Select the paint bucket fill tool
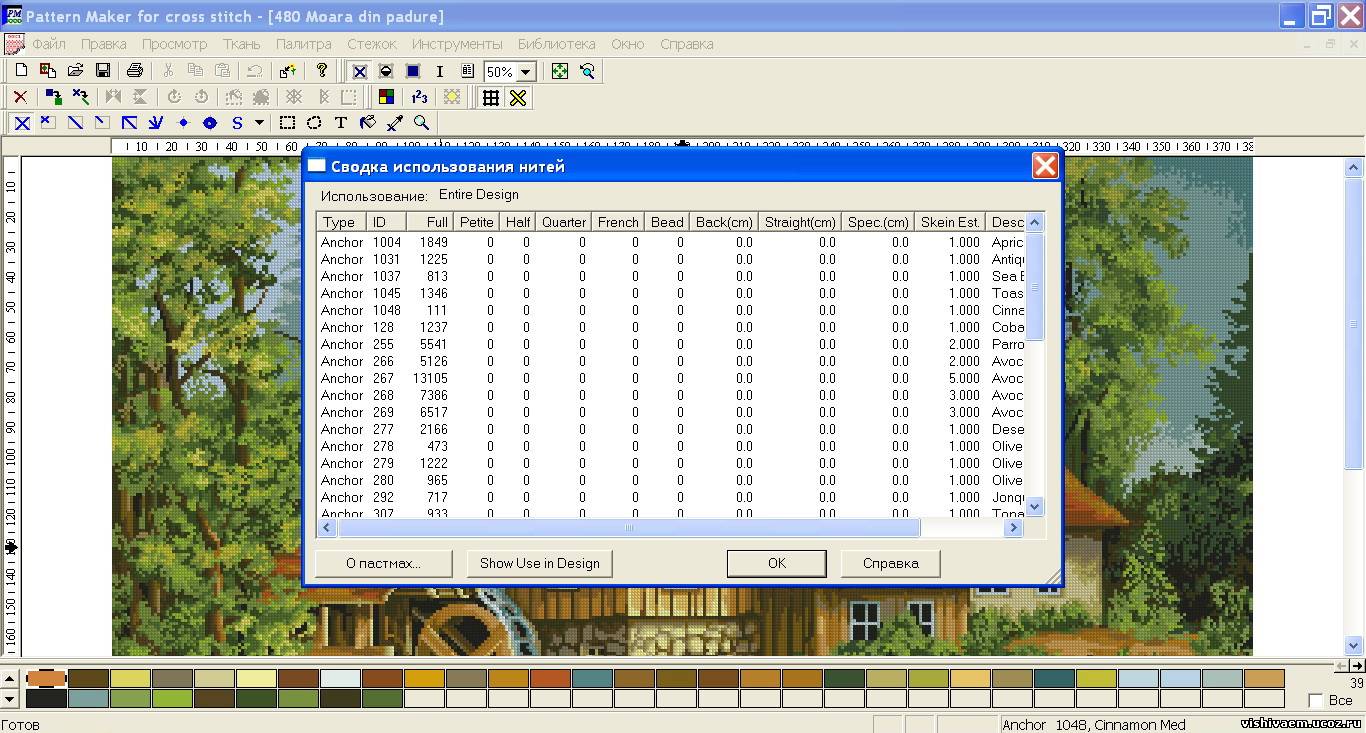Screen dimensions: 1366x733 coord(368,123)
